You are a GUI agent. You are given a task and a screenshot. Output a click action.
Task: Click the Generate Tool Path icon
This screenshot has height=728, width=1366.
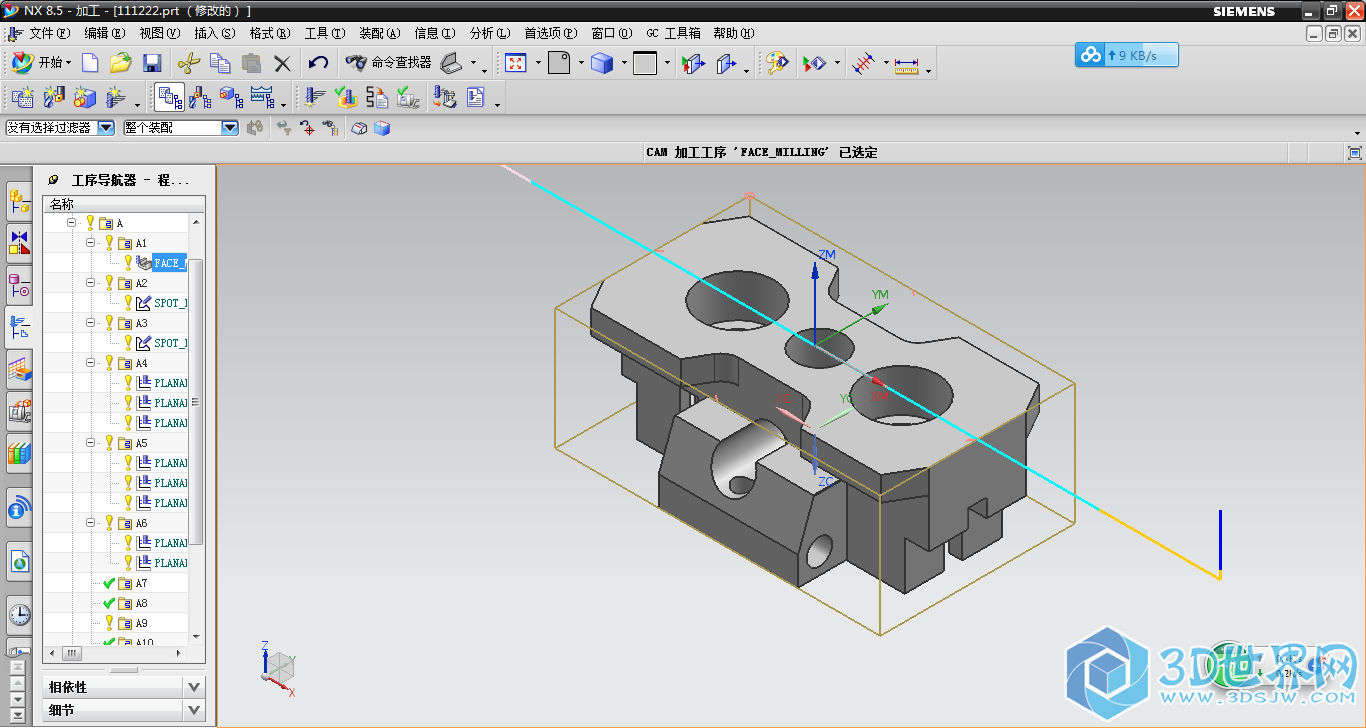click(316, 97)
